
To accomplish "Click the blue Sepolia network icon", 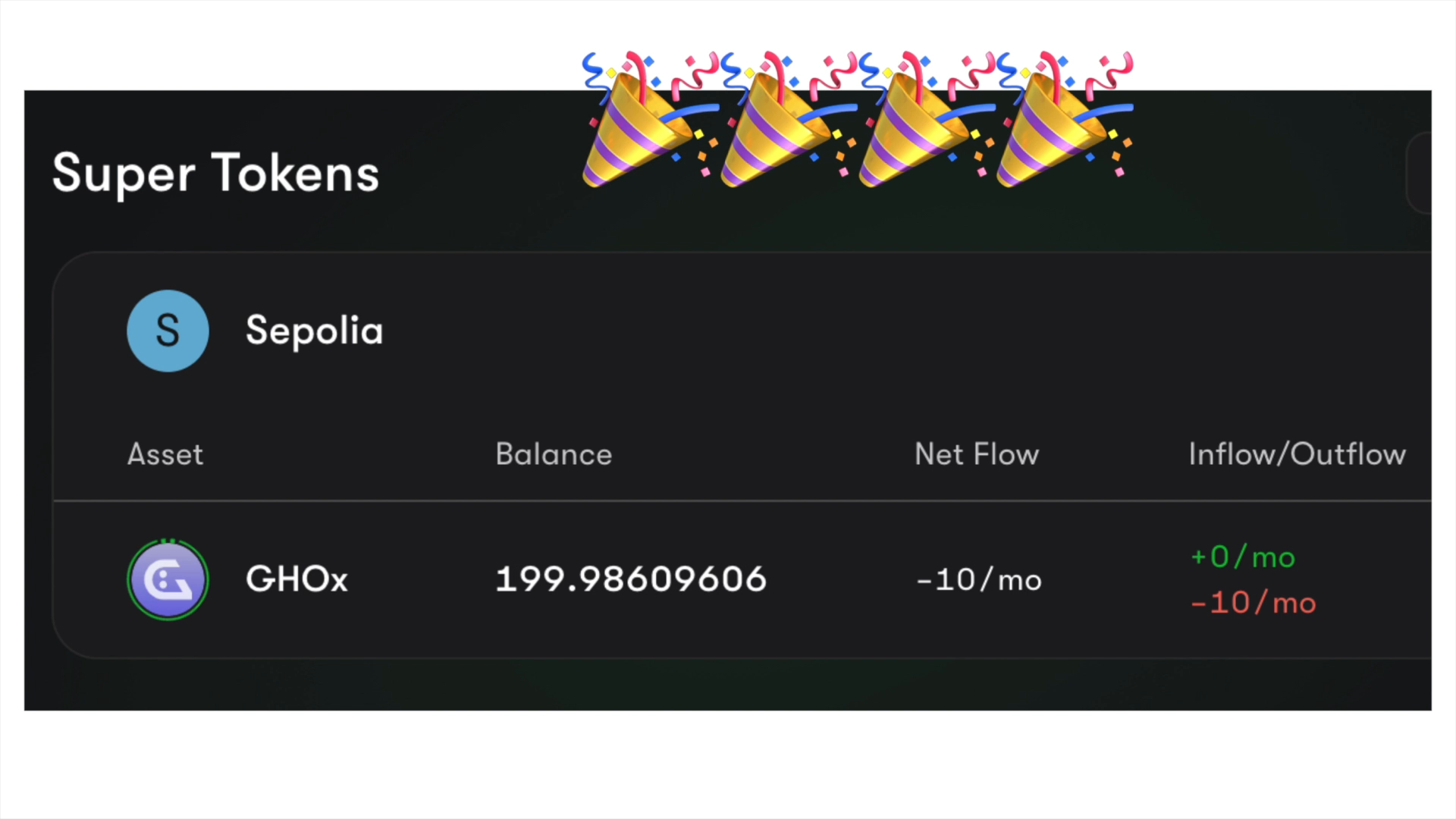I will (168, 331).
